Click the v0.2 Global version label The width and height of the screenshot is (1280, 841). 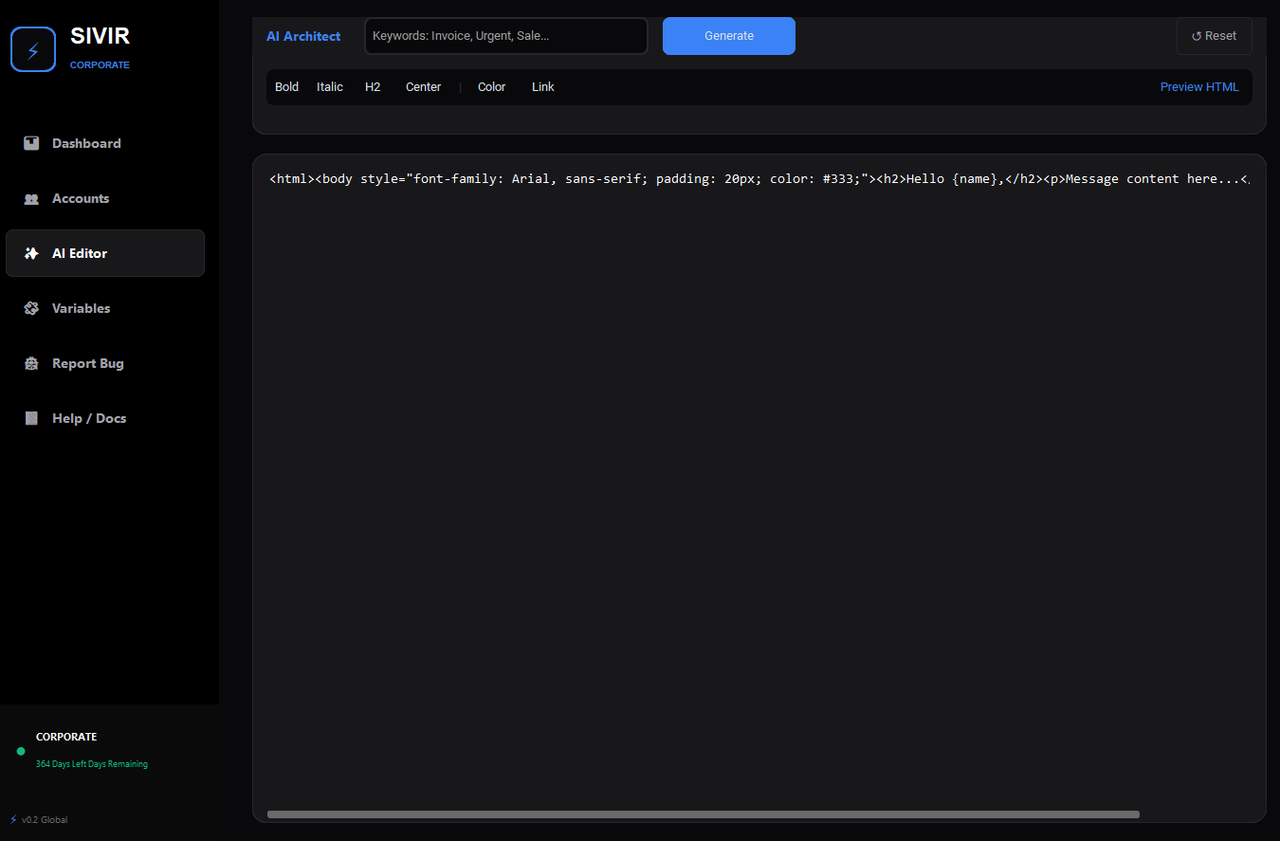44,820
